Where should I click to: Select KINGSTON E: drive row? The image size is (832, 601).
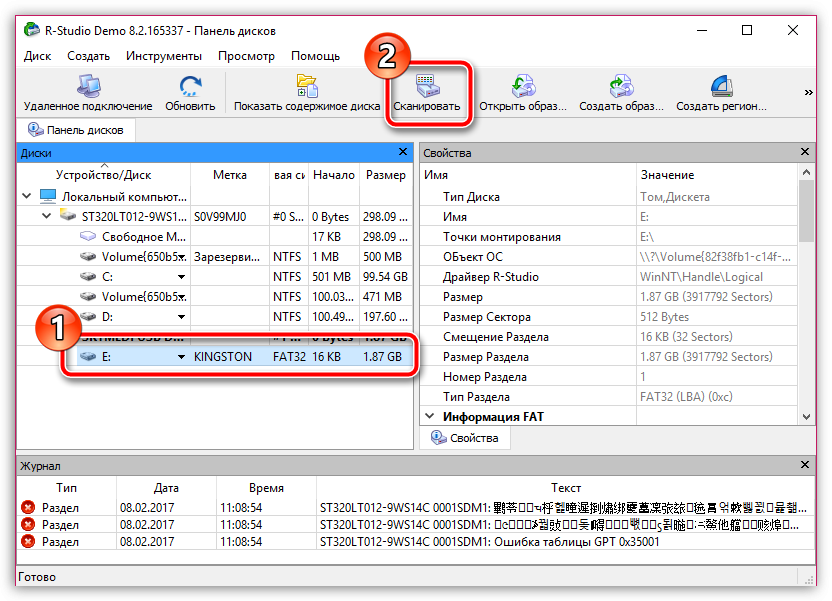point(240,357)
